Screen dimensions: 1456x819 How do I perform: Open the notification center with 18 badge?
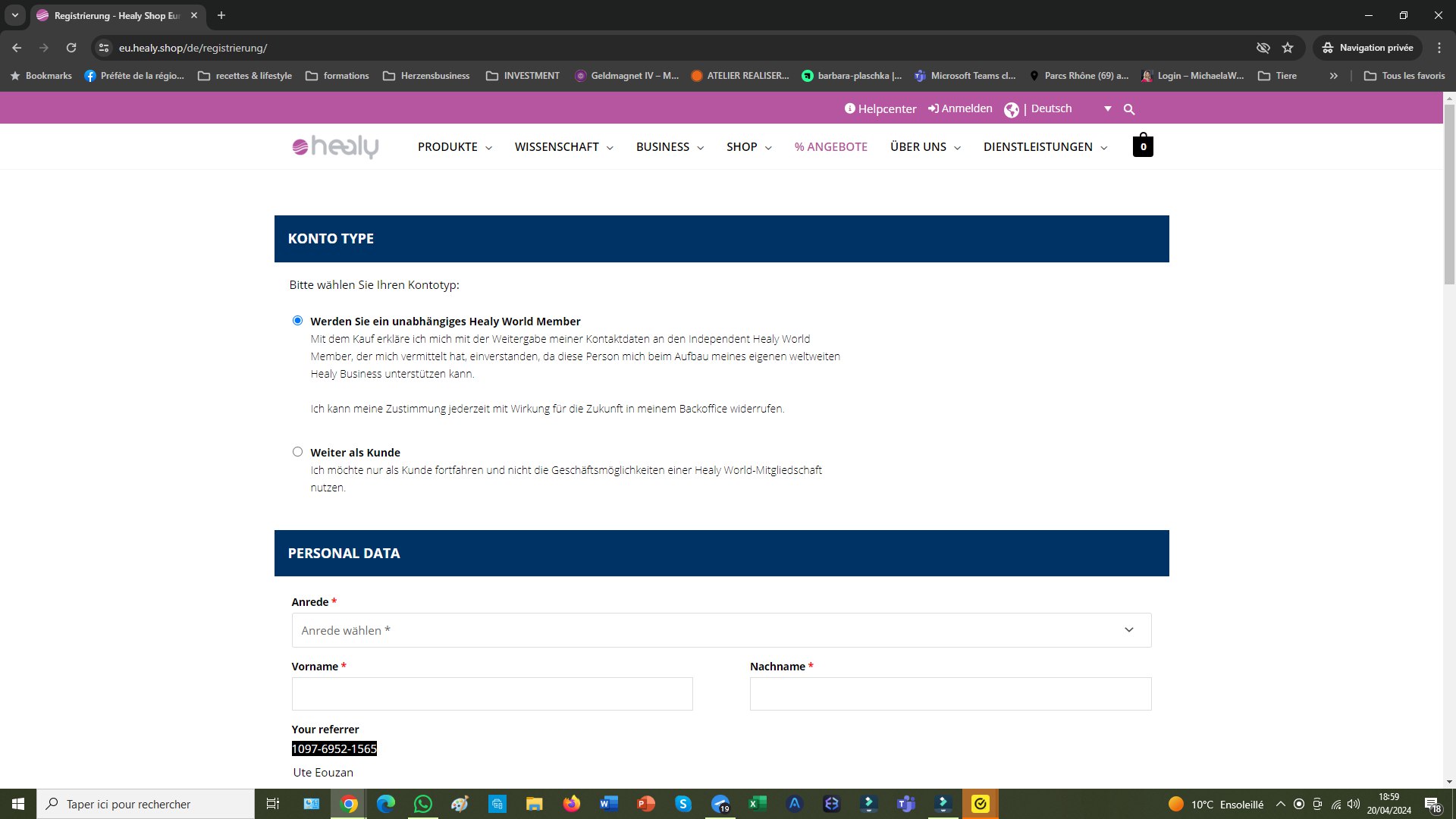coord(1432,804)
